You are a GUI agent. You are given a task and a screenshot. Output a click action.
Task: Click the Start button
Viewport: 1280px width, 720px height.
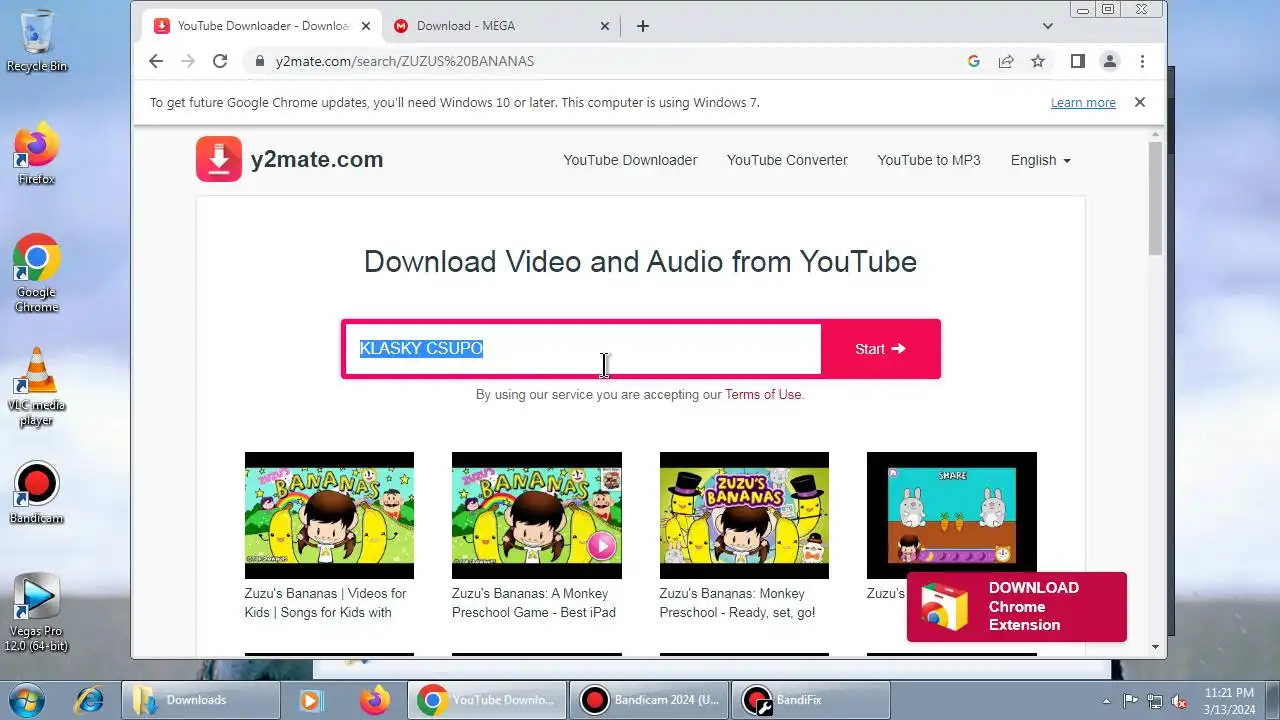880,349
